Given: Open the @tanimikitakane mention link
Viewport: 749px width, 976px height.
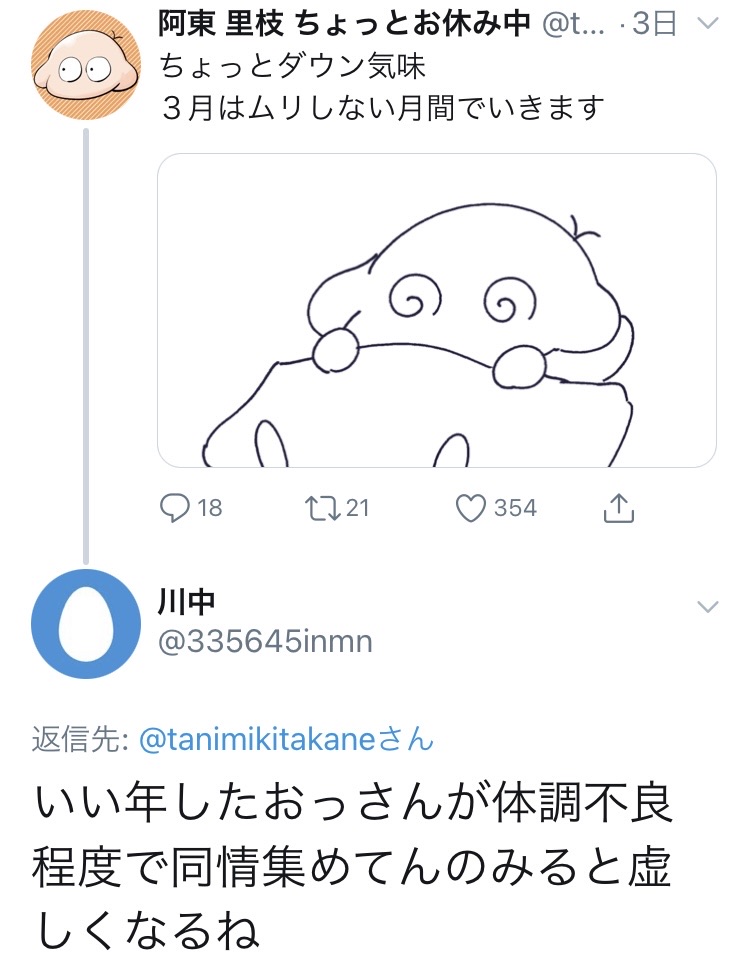Looking at the screenshot, I should point(257,740).
